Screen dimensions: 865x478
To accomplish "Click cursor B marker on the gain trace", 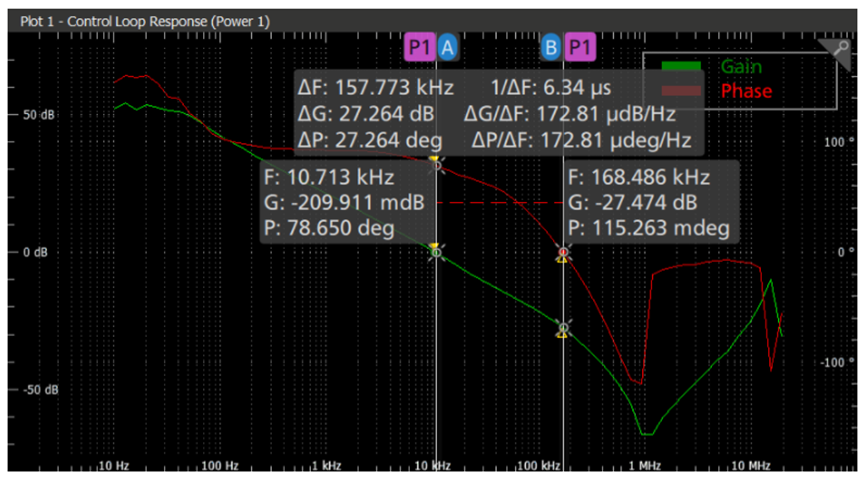I will tap(564, 328).
